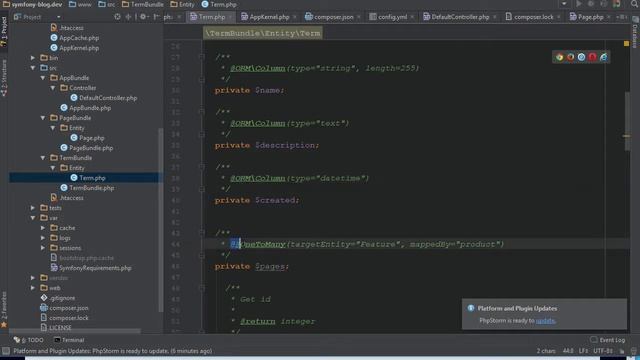Click the editor vertical scrollbar
The width and height of the screenshot is (640, 360).
pyautogui.click(x=627, y=121)
